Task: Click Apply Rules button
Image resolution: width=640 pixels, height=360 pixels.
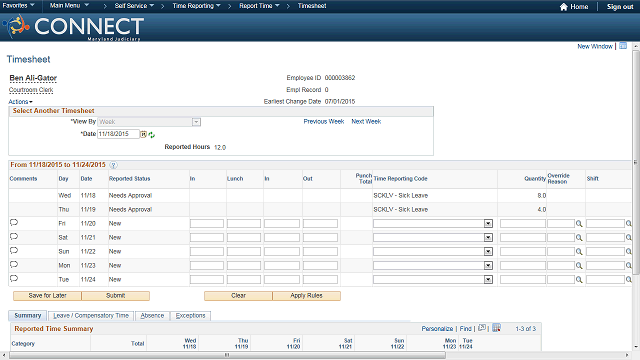Action: 307,296
